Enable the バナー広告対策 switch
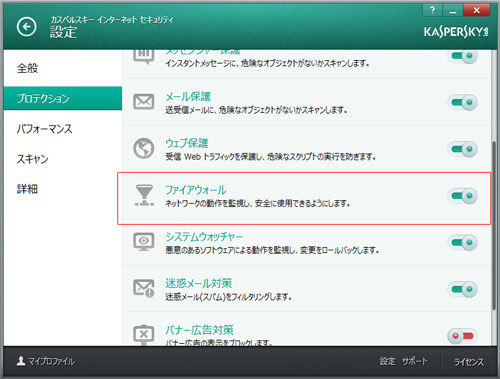Image resolution: width=500 pixels, height=379 pixels. point(463,336)
